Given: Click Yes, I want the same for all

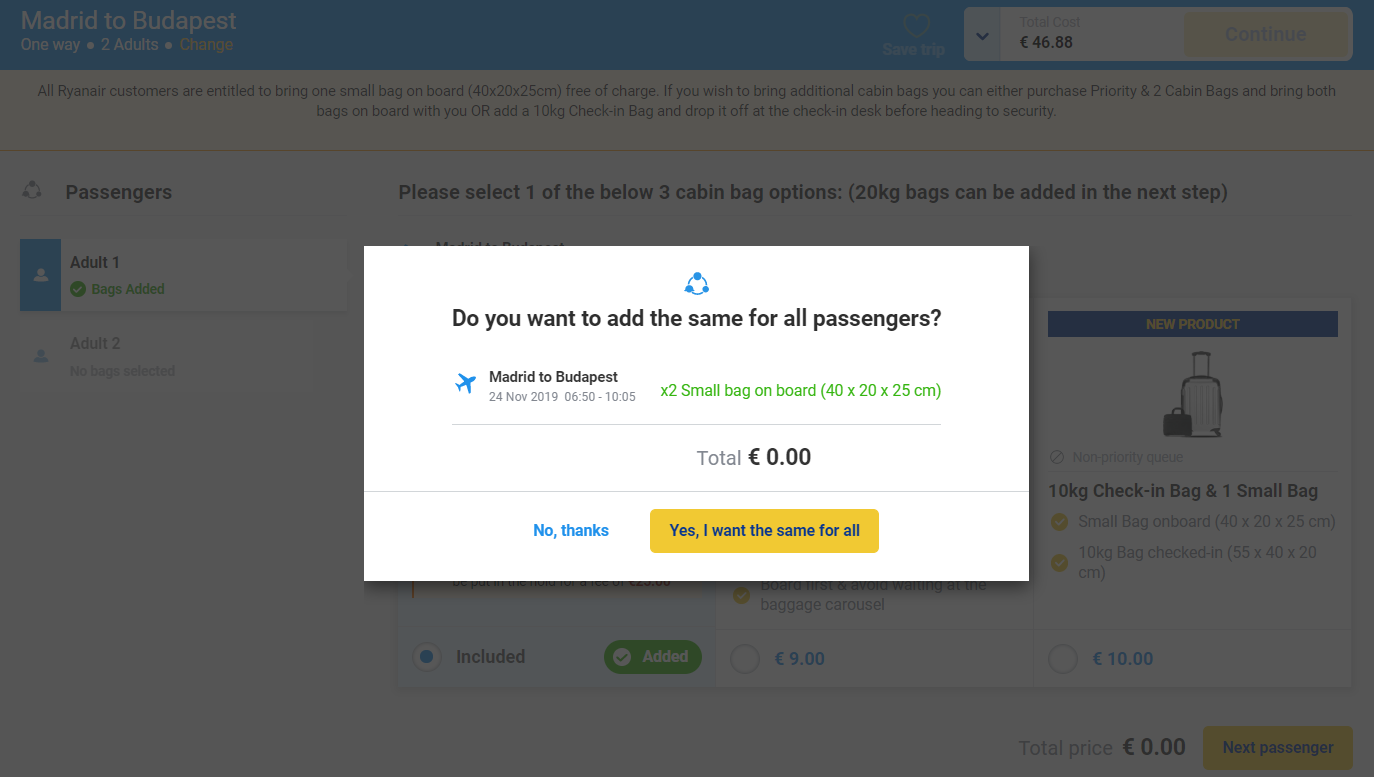Looking at the screenshot, I should click(764, 531).
